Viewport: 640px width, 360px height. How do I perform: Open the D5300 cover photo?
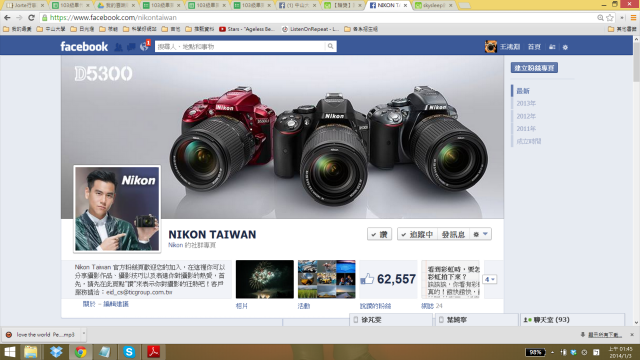coord(282,137)
